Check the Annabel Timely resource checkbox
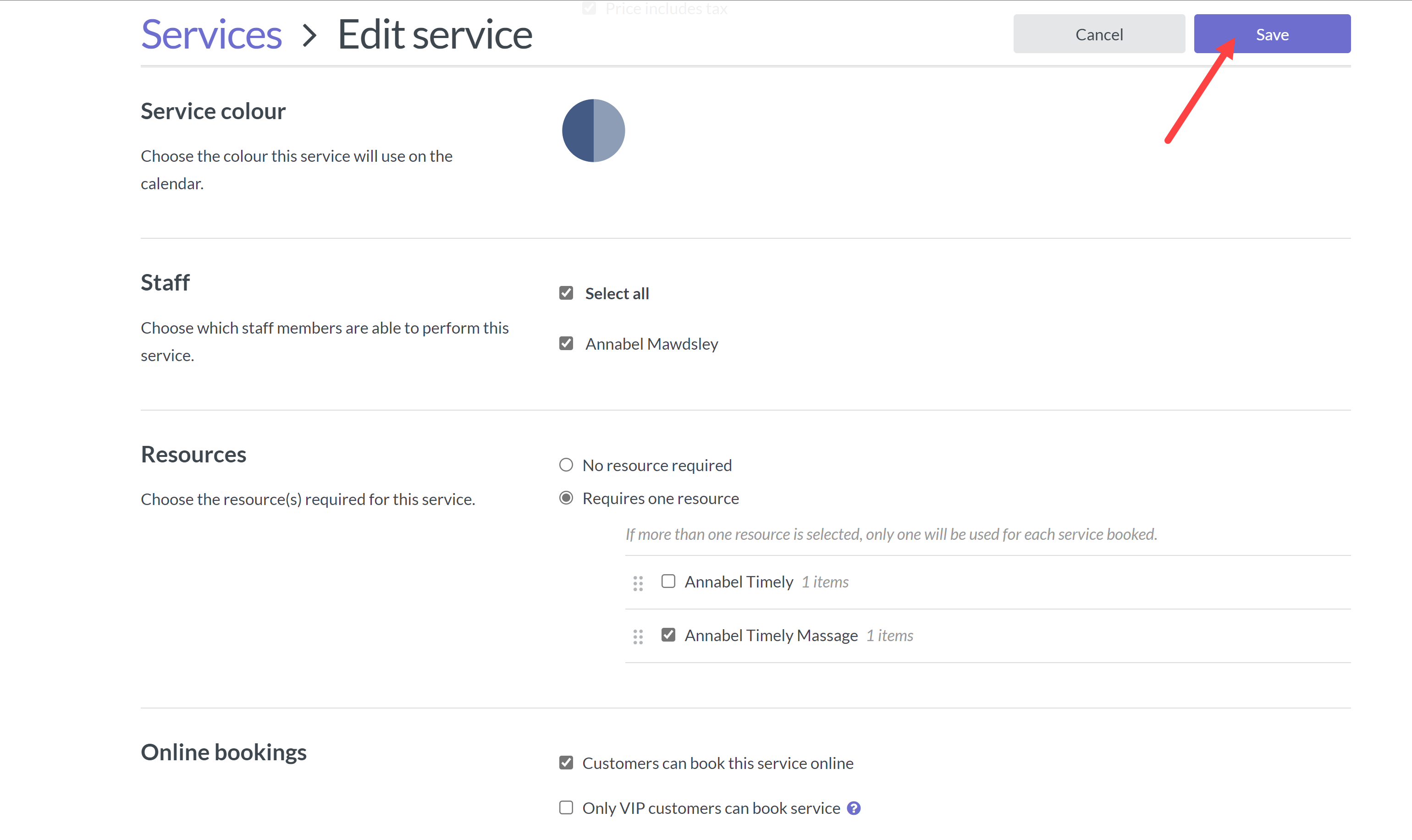1412x840 pixels. [668, 581]
